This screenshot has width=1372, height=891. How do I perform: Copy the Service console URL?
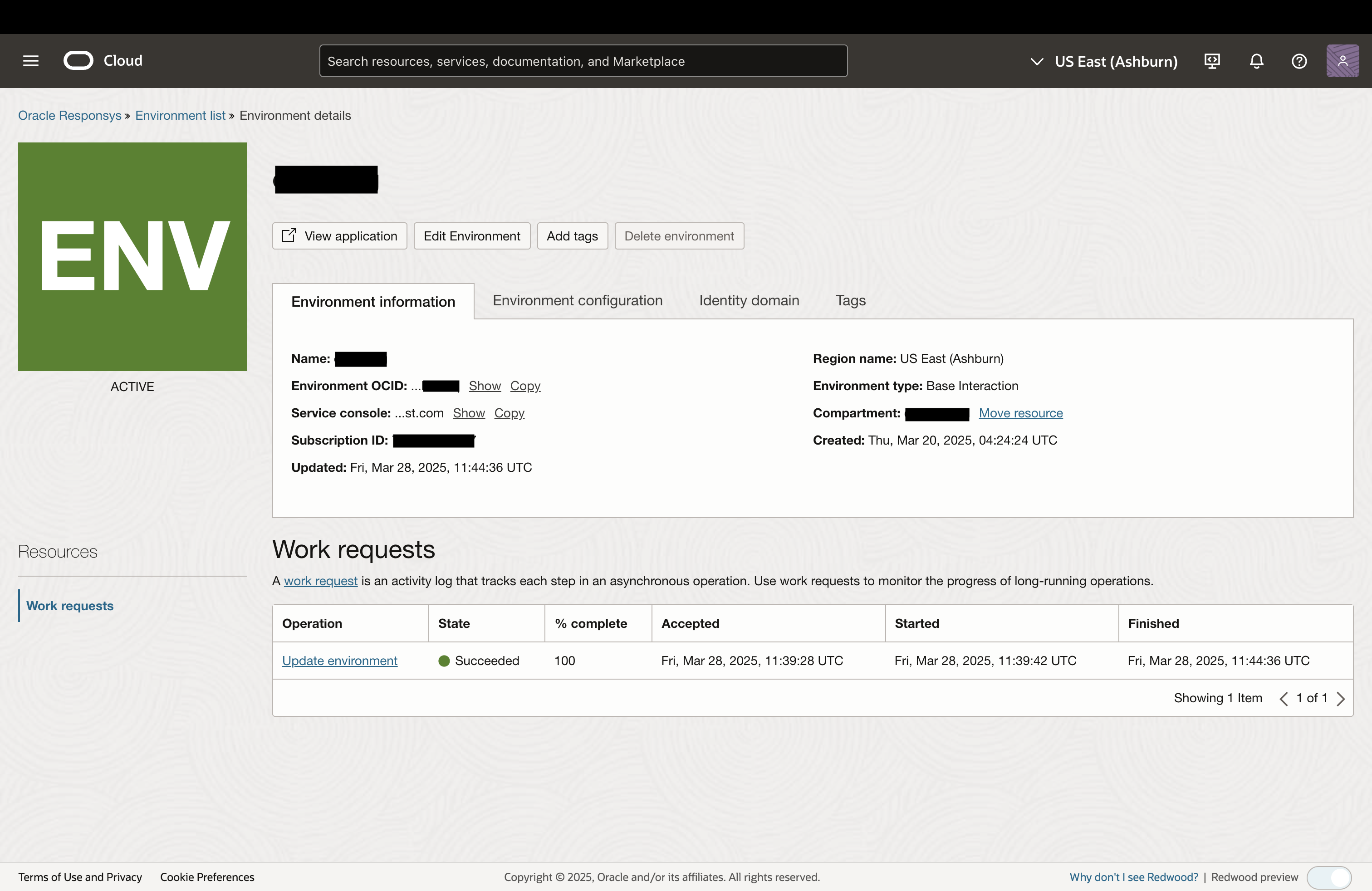pyautogui.click(x=509, y=413)
